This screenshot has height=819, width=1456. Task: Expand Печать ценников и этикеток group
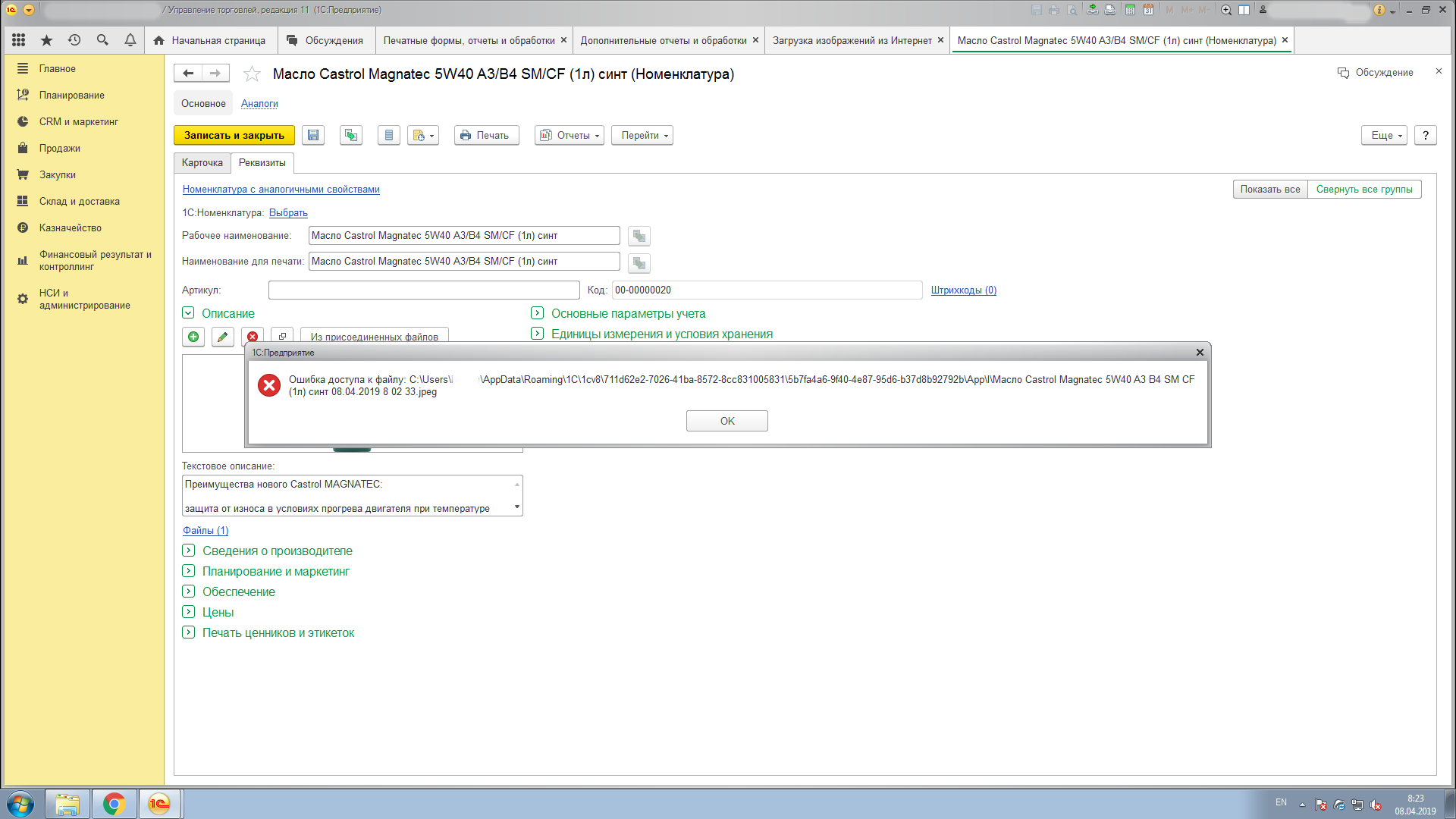tap(189, 632)
